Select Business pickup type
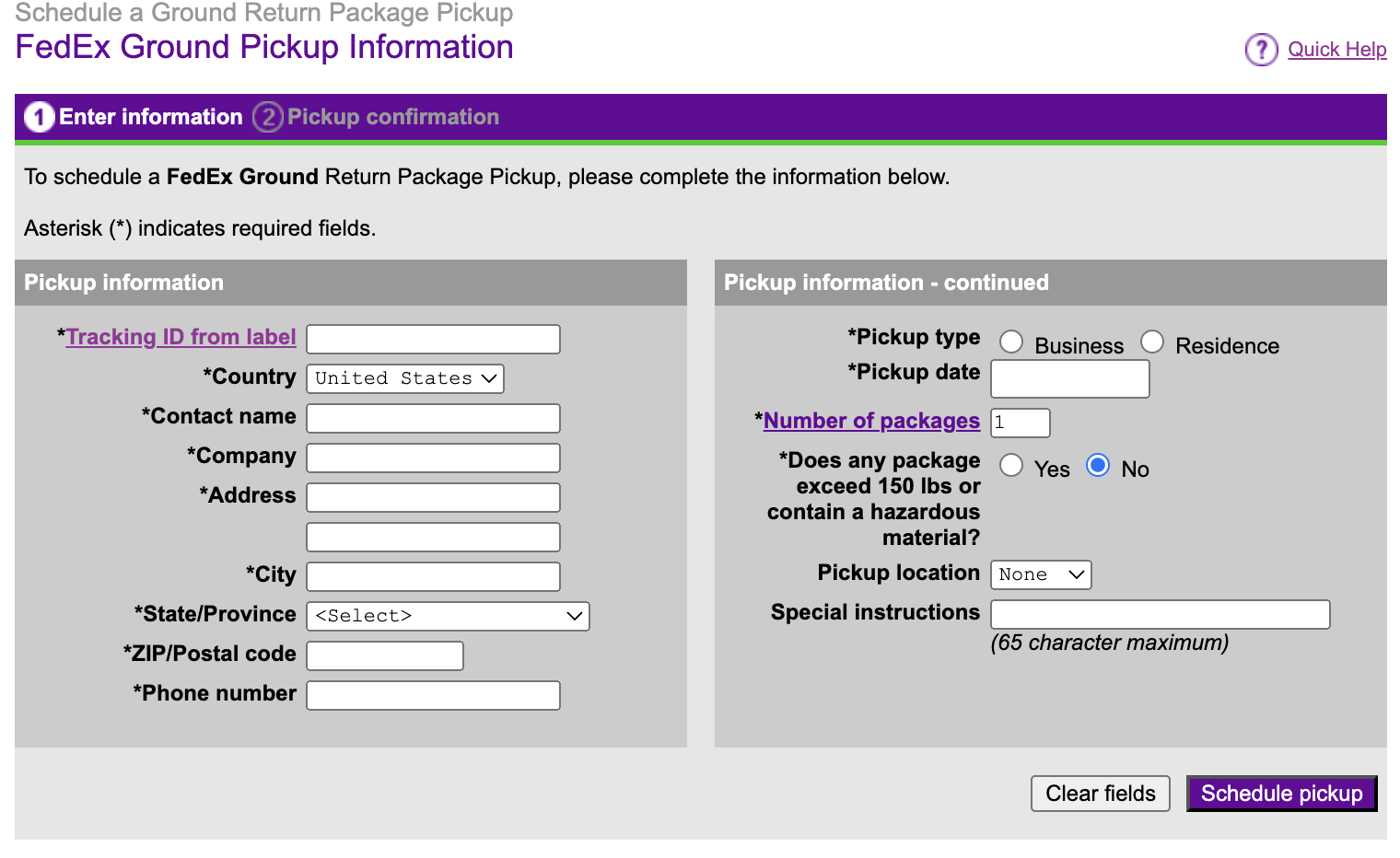This screenshot has width=1400, height=858. tap(1011, 342)
